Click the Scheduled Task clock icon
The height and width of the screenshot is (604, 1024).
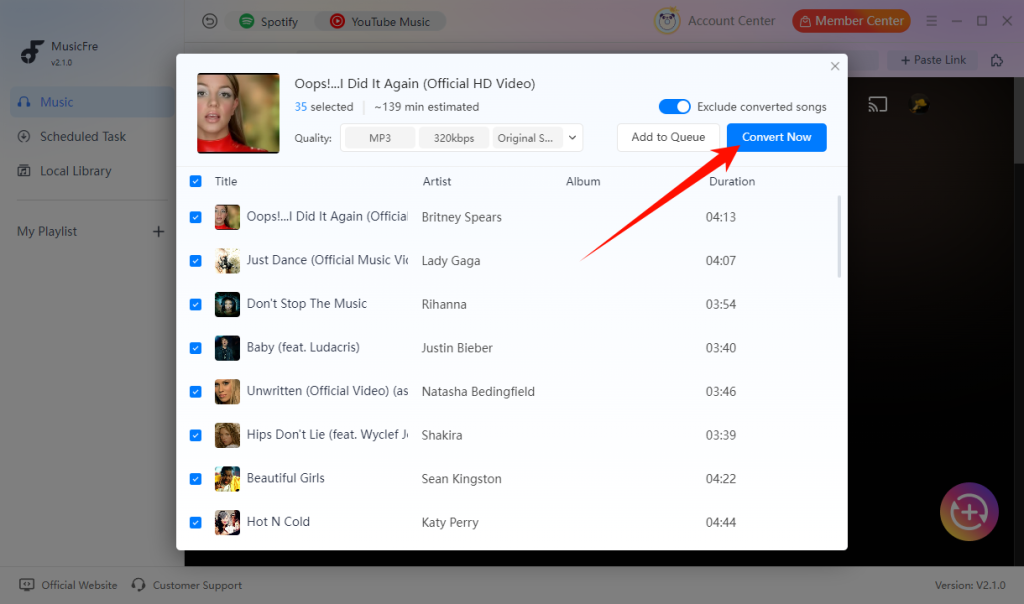[24, 136]
